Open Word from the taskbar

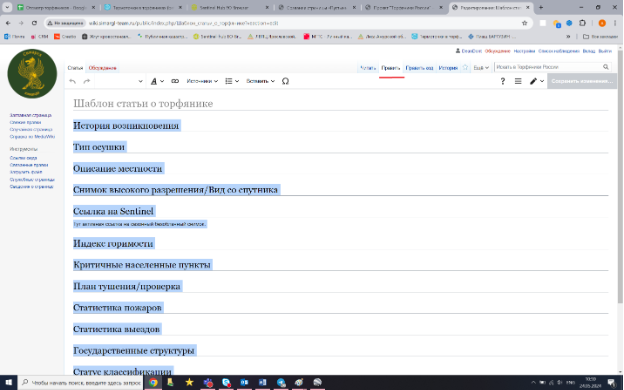tap(263, 382)
